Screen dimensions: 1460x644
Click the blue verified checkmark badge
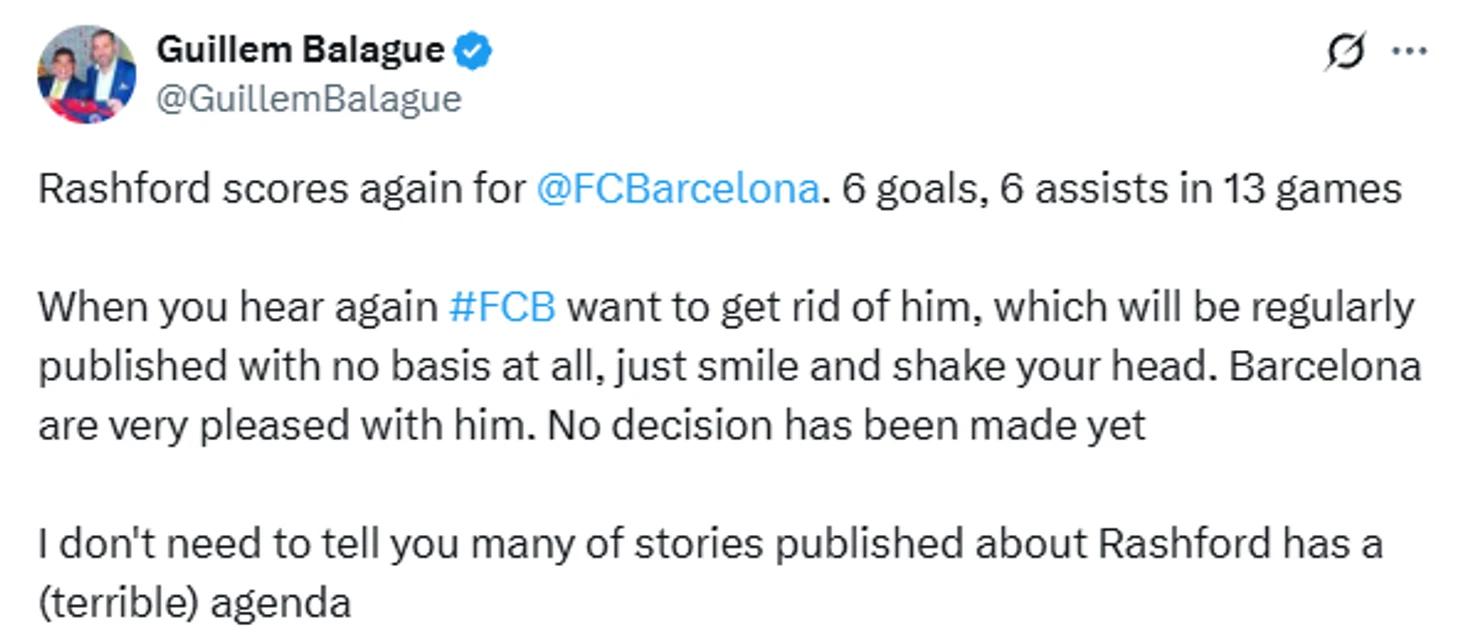tap(473, 50)
